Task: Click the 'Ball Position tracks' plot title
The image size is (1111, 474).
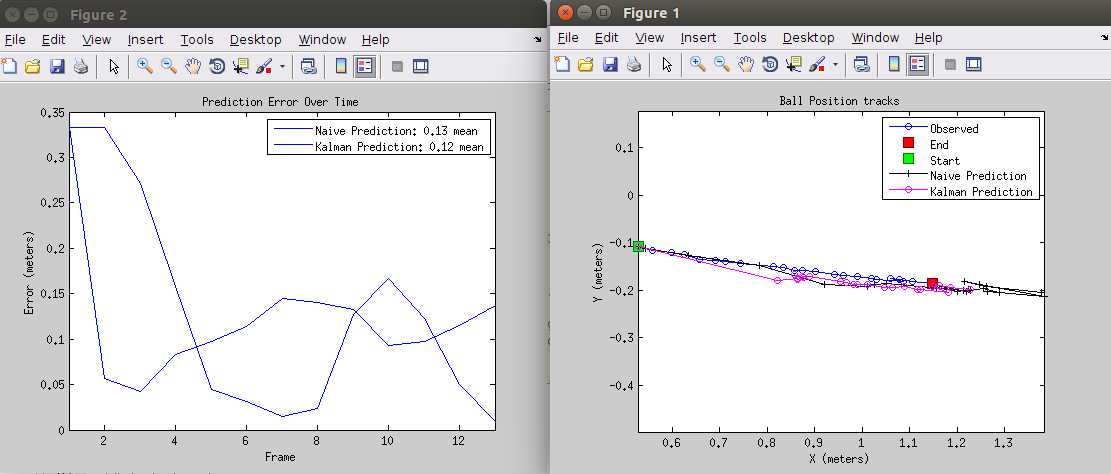Action: (839, 101)
